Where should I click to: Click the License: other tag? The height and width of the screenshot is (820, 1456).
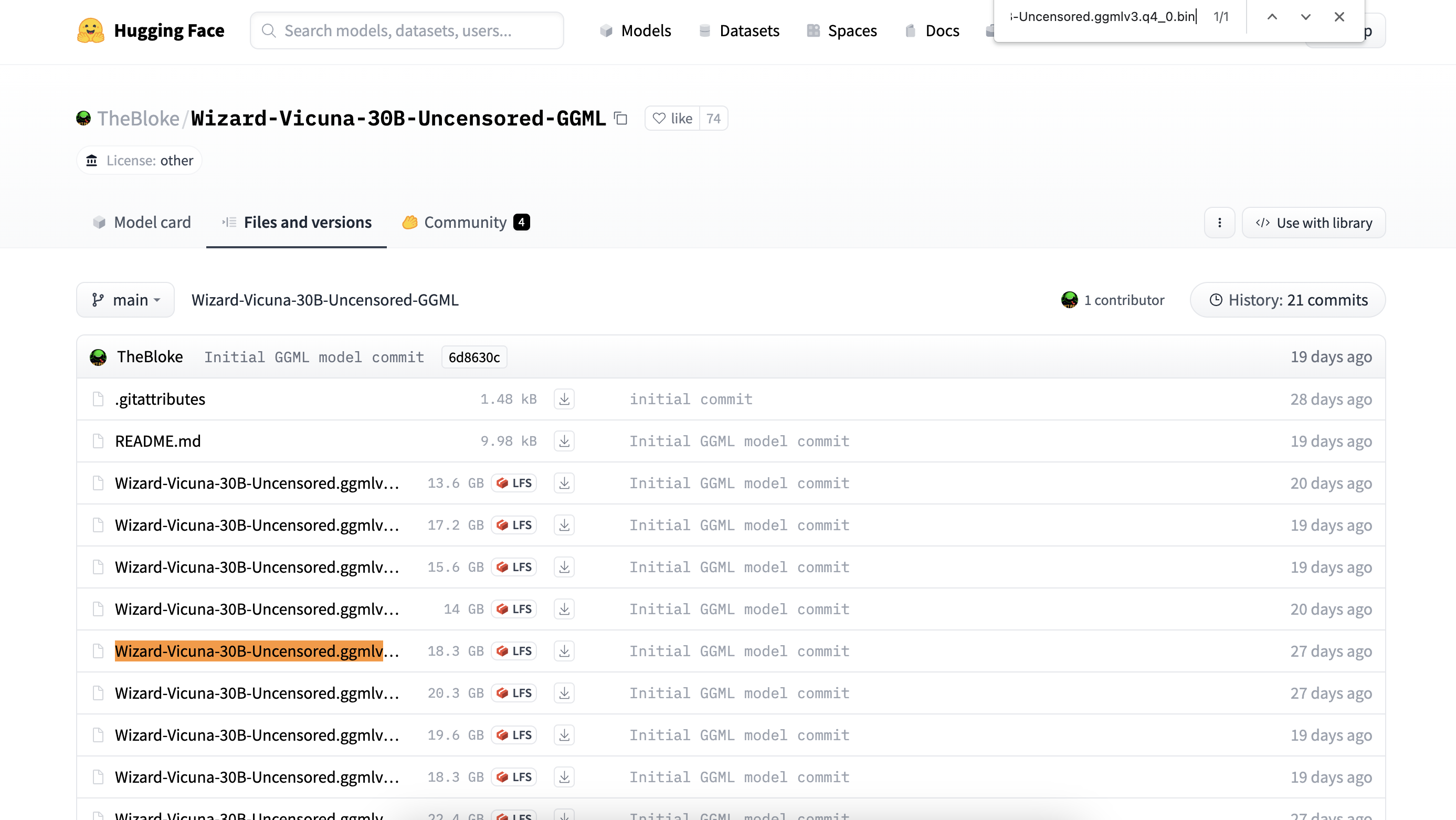coord(139,161)
